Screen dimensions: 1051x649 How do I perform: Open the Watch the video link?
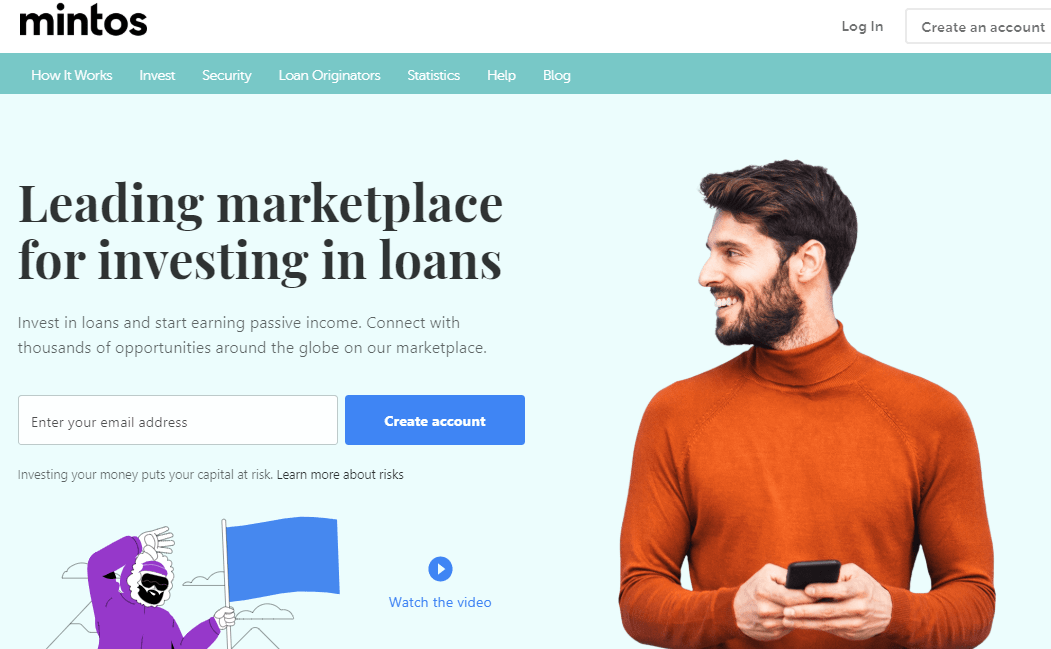coord(440,602)
